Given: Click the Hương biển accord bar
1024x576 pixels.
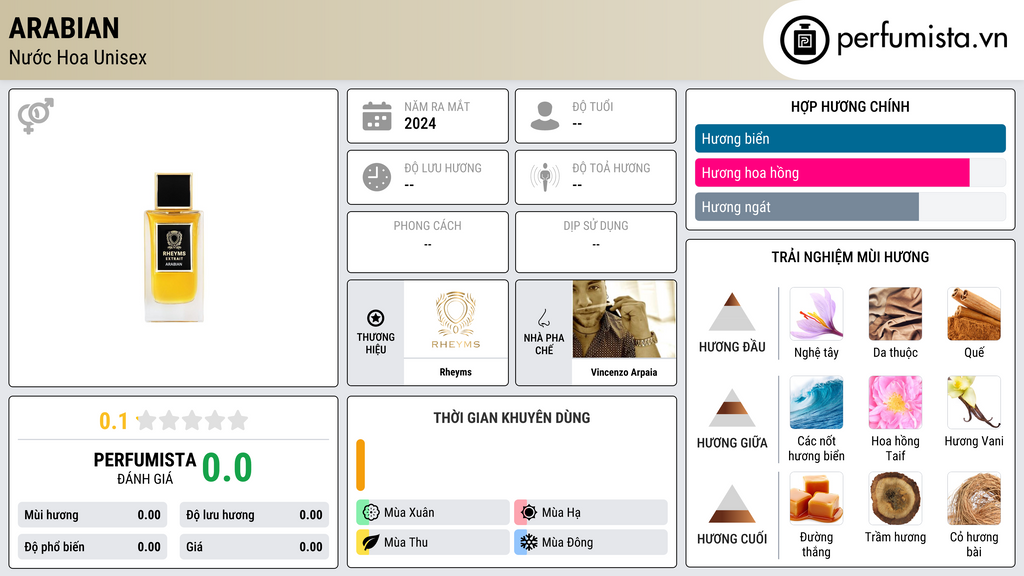Looking at the screenshot, I should 850,138.
